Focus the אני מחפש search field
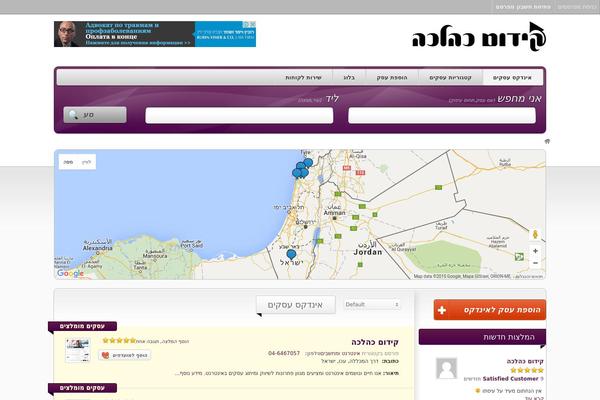The image size is (600, 400). (x=442, y=115)
